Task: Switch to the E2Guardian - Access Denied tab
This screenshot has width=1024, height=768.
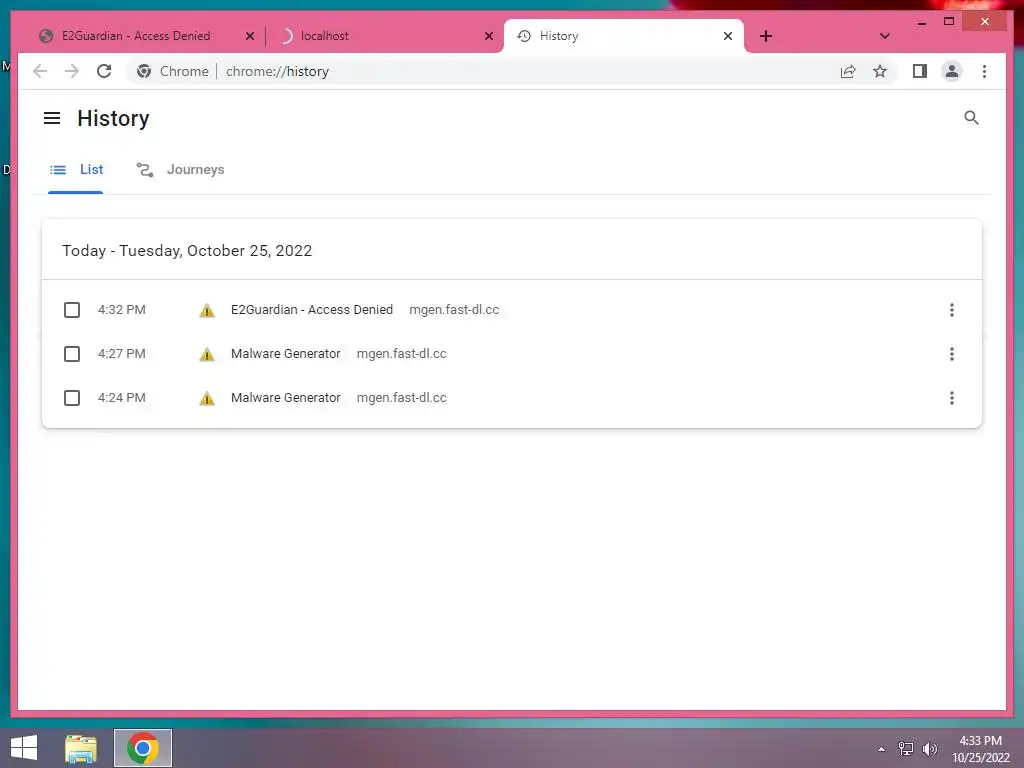Action: [x=136, y=36]
